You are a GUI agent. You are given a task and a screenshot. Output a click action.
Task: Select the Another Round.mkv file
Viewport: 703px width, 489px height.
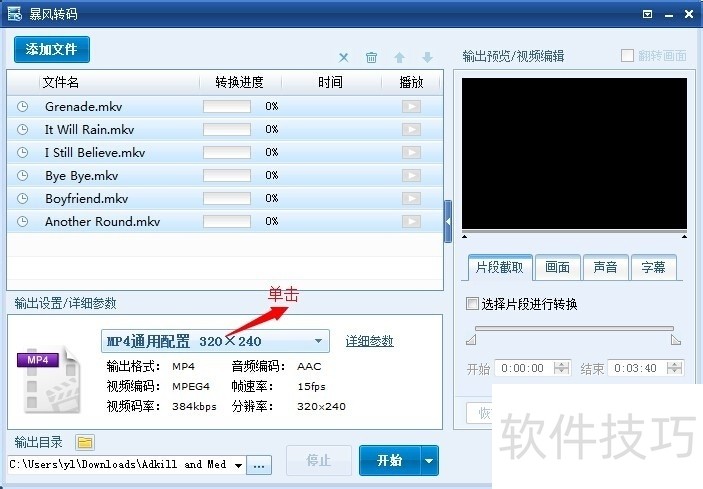click(225, 221)
